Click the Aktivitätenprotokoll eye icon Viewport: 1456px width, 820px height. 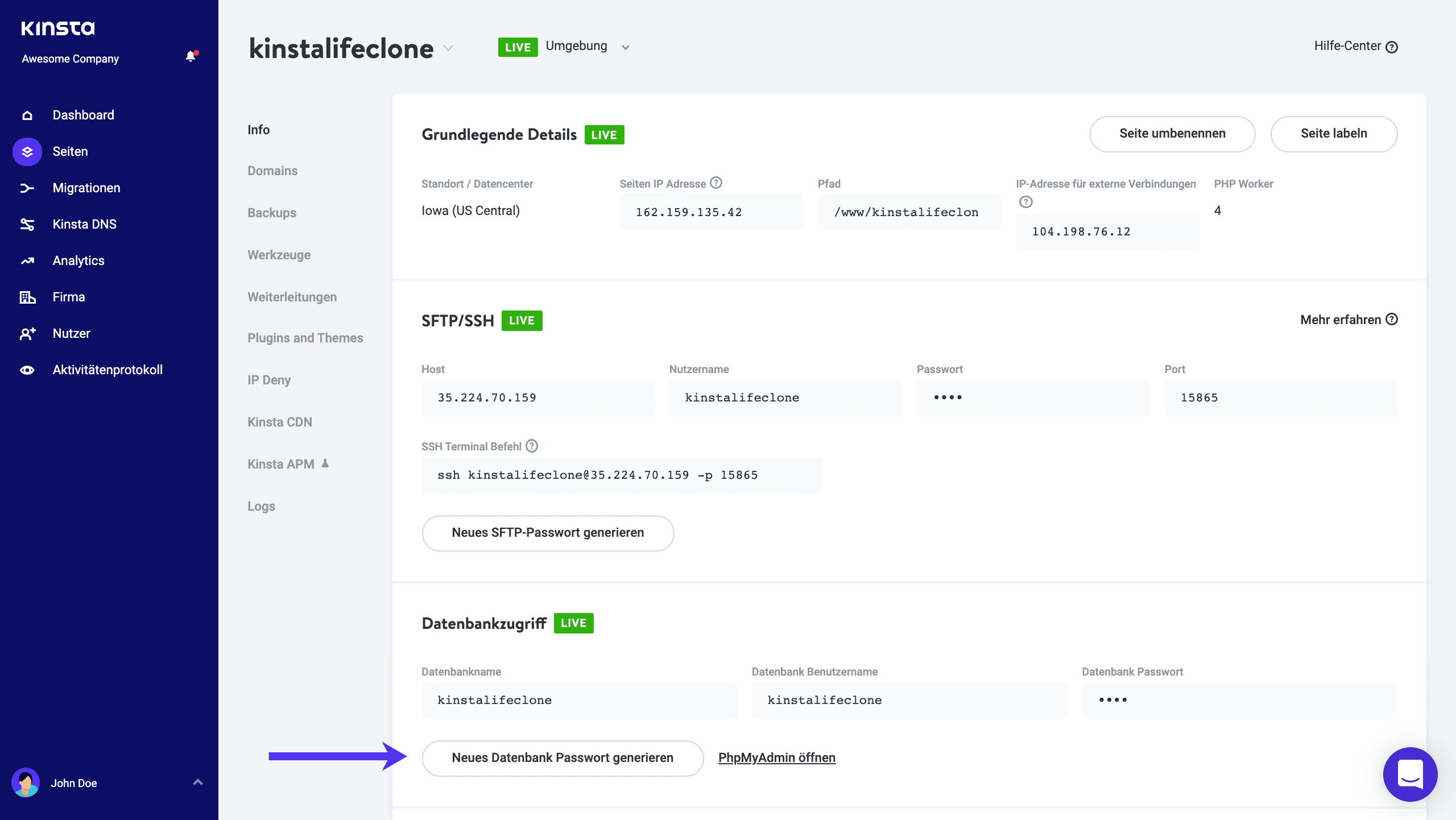(27, 370)
